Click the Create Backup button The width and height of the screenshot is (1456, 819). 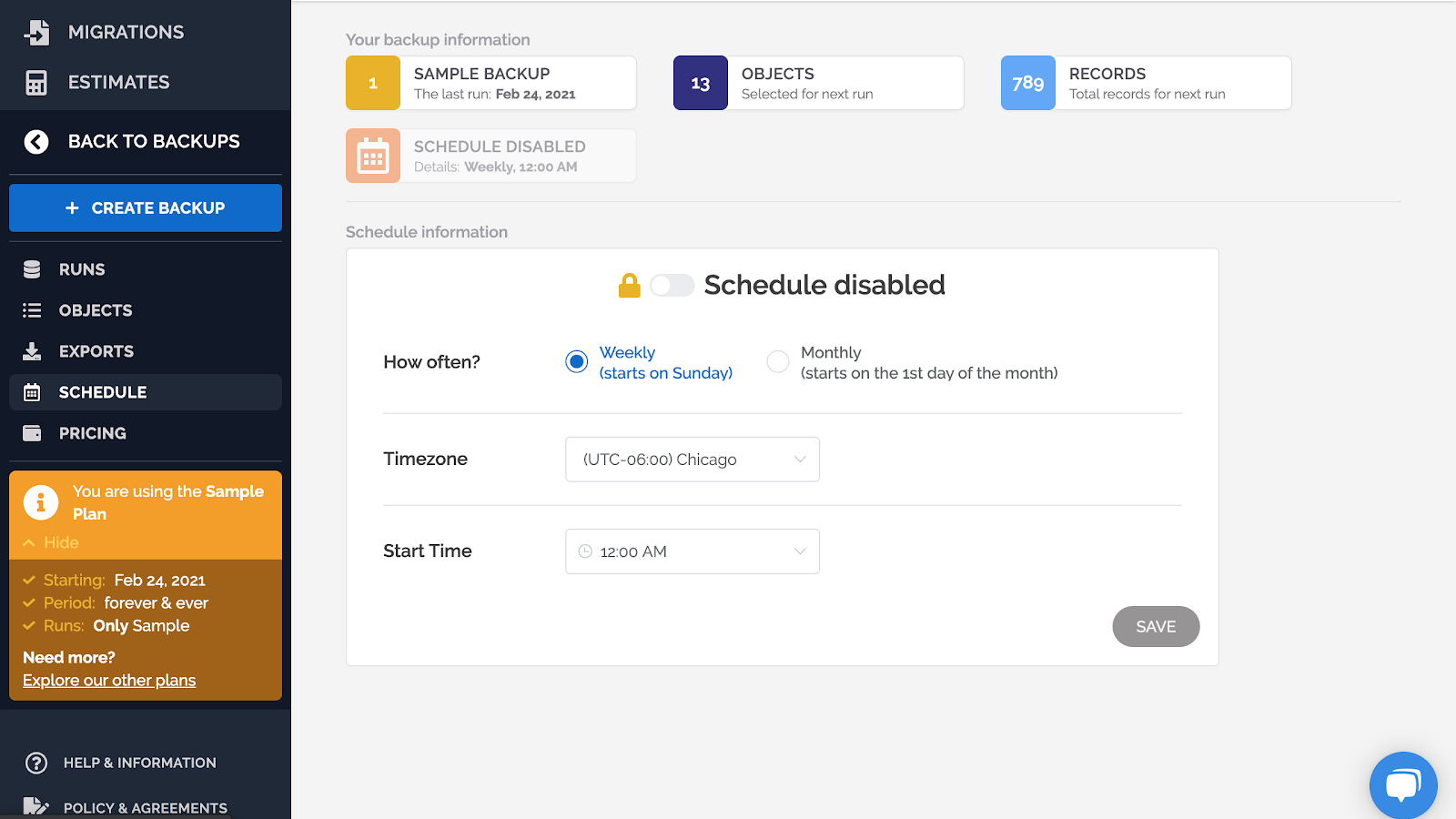point(146,208)
